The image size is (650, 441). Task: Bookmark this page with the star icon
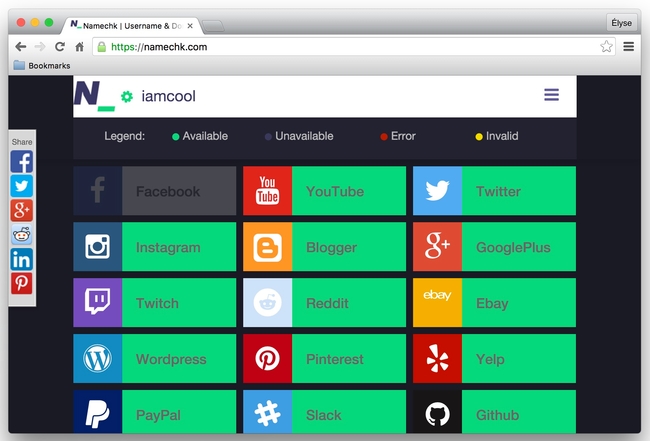(x=606, y=46)
